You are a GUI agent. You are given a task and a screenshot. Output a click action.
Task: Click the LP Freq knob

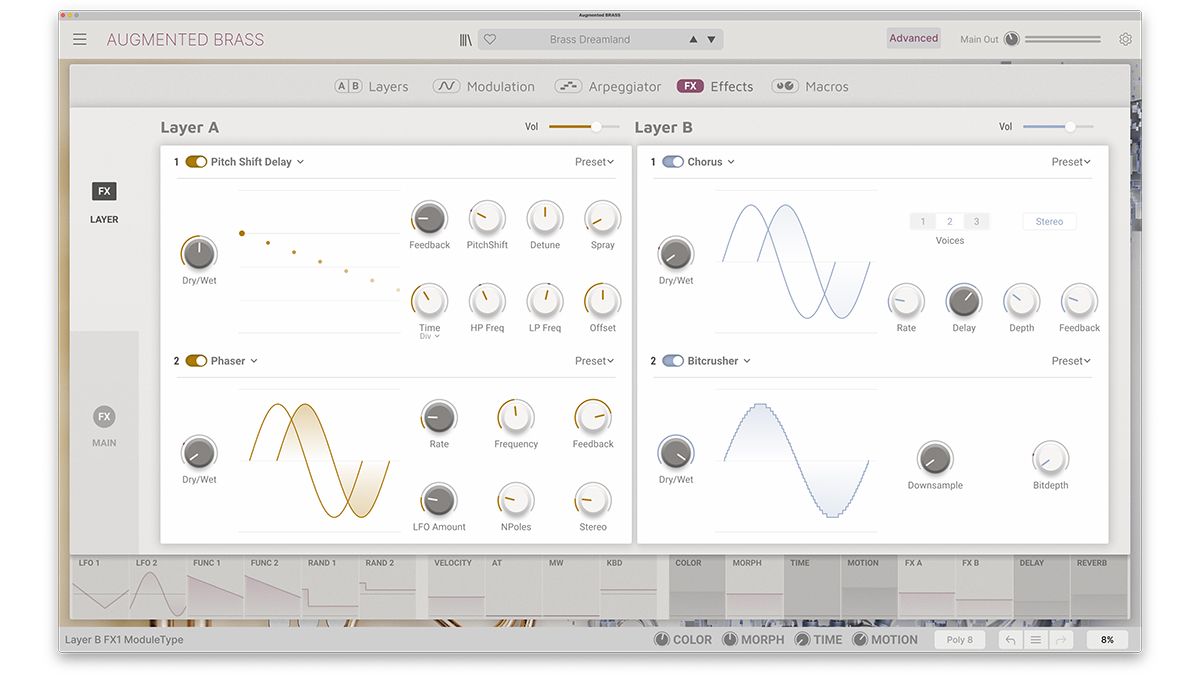545,301
